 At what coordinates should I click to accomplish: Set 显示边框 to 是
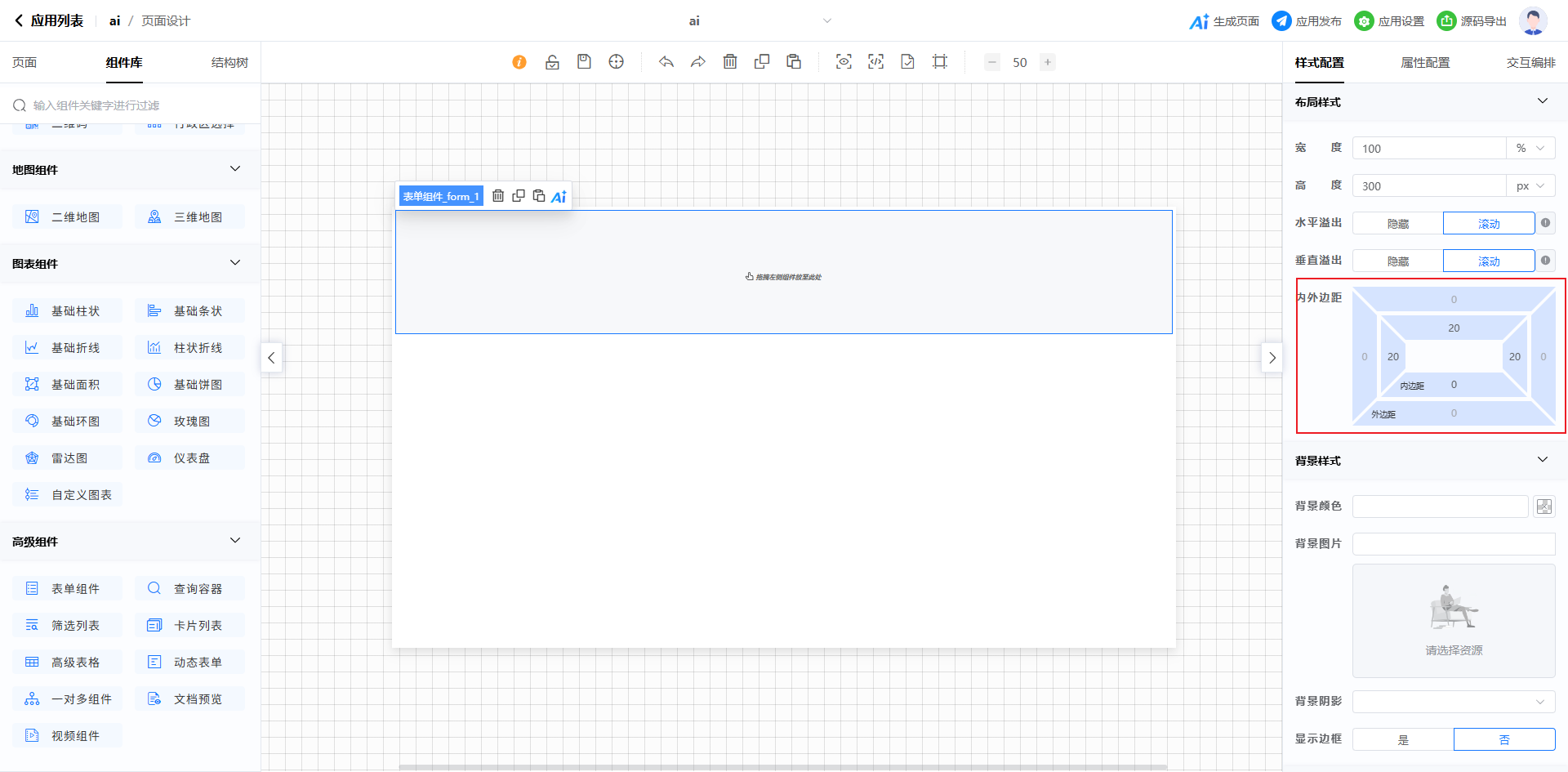(x=1402, y=740)
